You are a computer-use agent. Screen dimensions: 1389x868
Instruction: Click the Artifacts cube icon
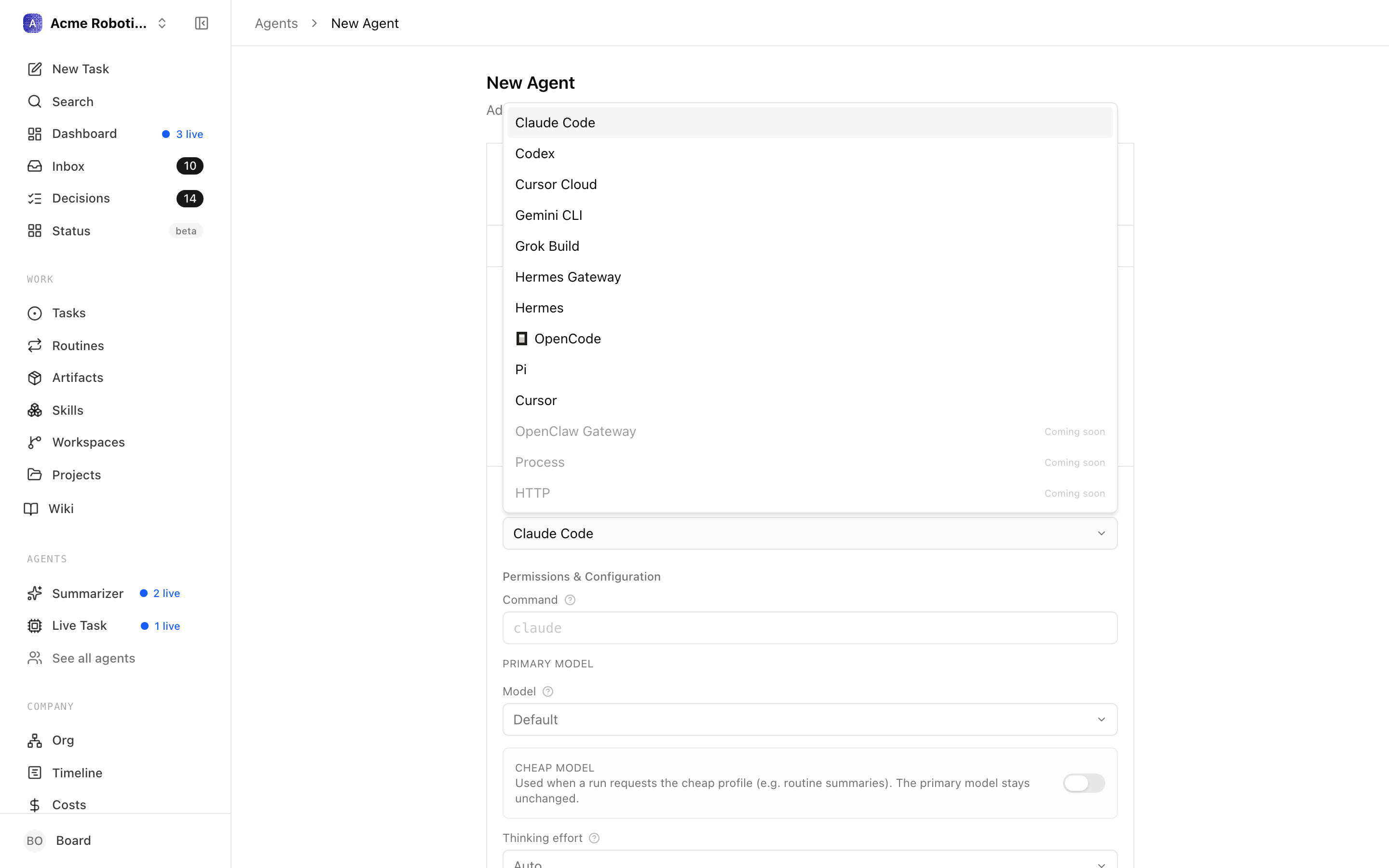tap(34, 378)
